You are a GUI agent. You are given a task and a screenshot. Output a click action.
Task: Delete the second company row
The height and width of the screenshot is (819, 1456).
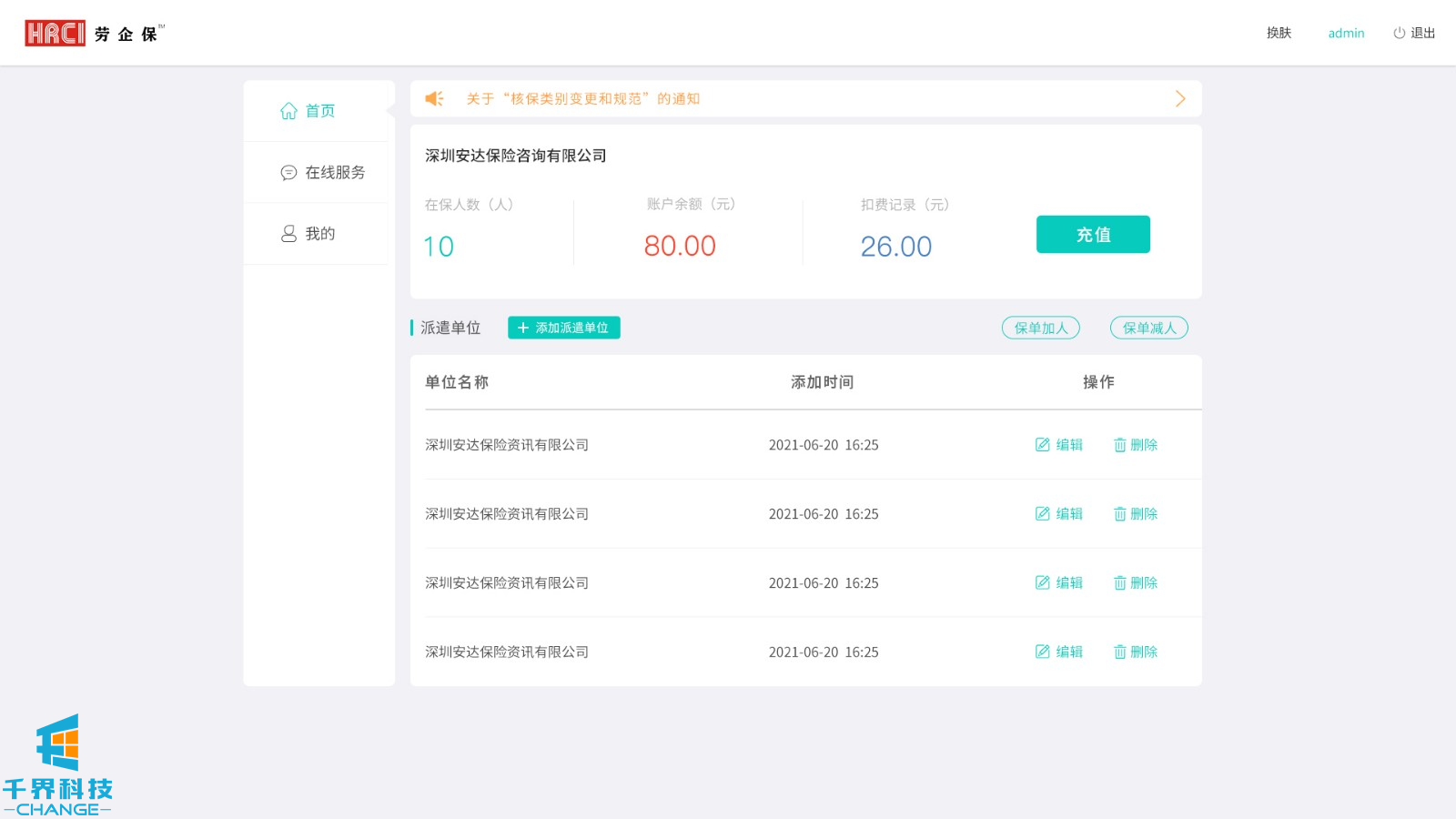click(1136, 514)
